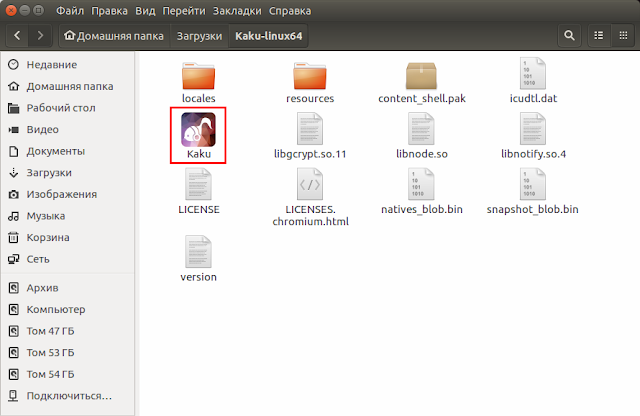Open Загрузки in the sidebar

pos(67,173)
